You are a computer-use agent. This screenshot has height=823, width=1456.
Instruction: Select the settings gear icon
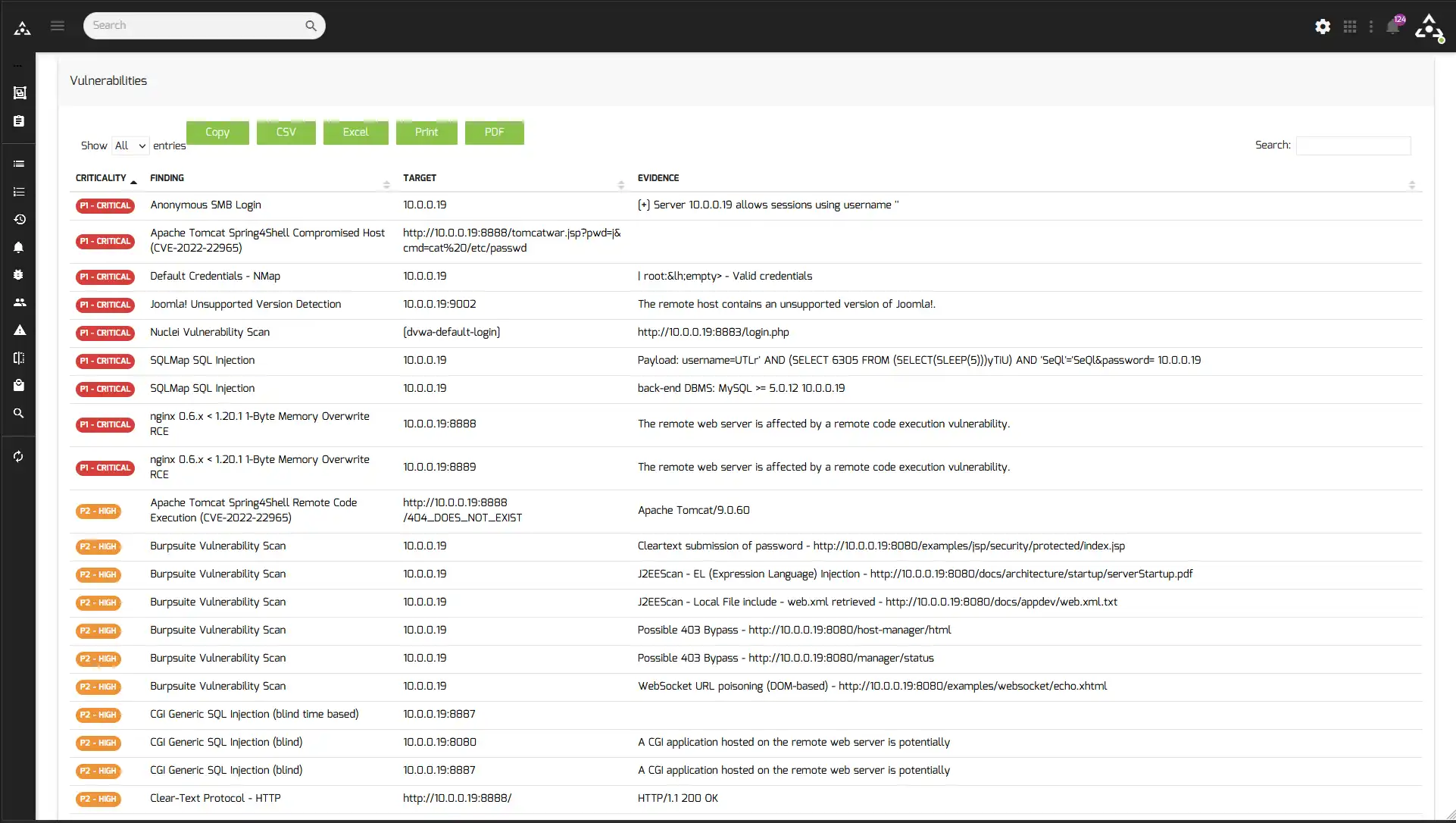pos(1322,26)
